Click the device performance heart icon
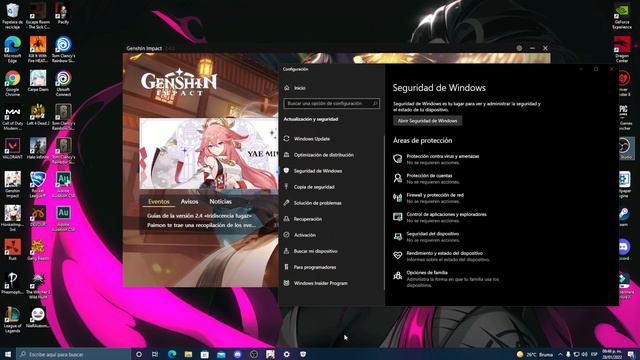Viewport: 640px width, 360px height. (x=398, y=256)
